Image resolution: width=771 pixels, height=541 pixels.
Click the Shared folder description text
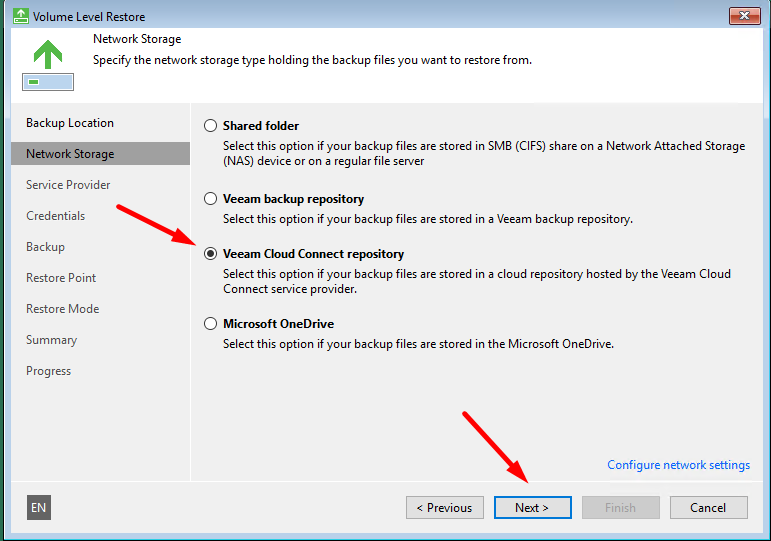pyautogui.click(x=484, y=153)
